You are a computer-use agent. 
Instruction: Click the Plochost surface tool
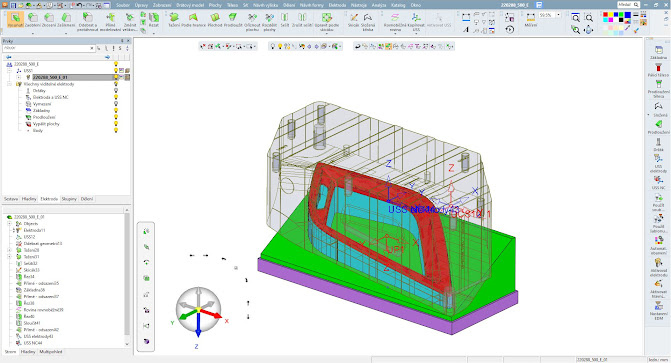(x=215, y=20)
